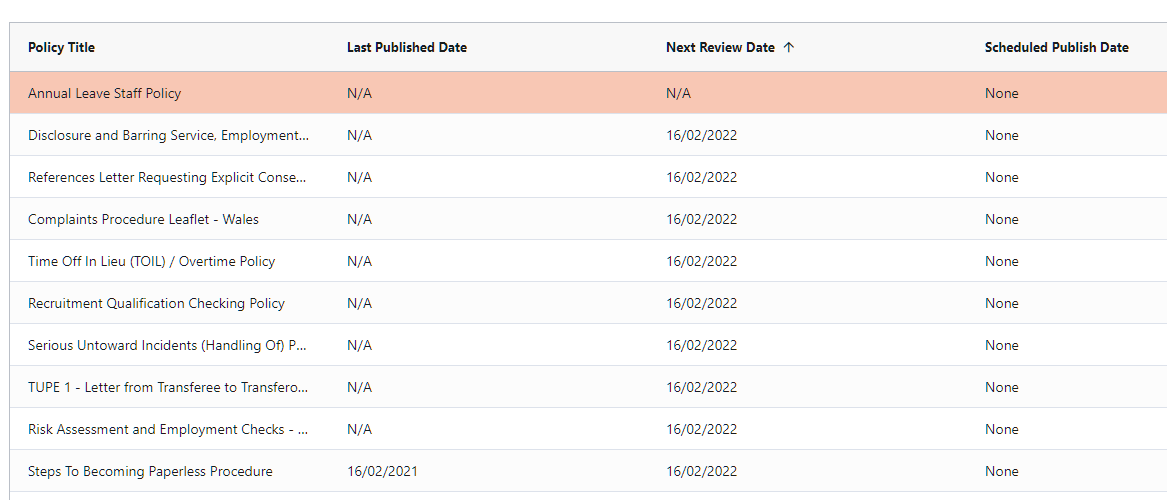Open Serious Untoward Incidents policy
This screenshot has width=1167, height=500.
point(167,345)
